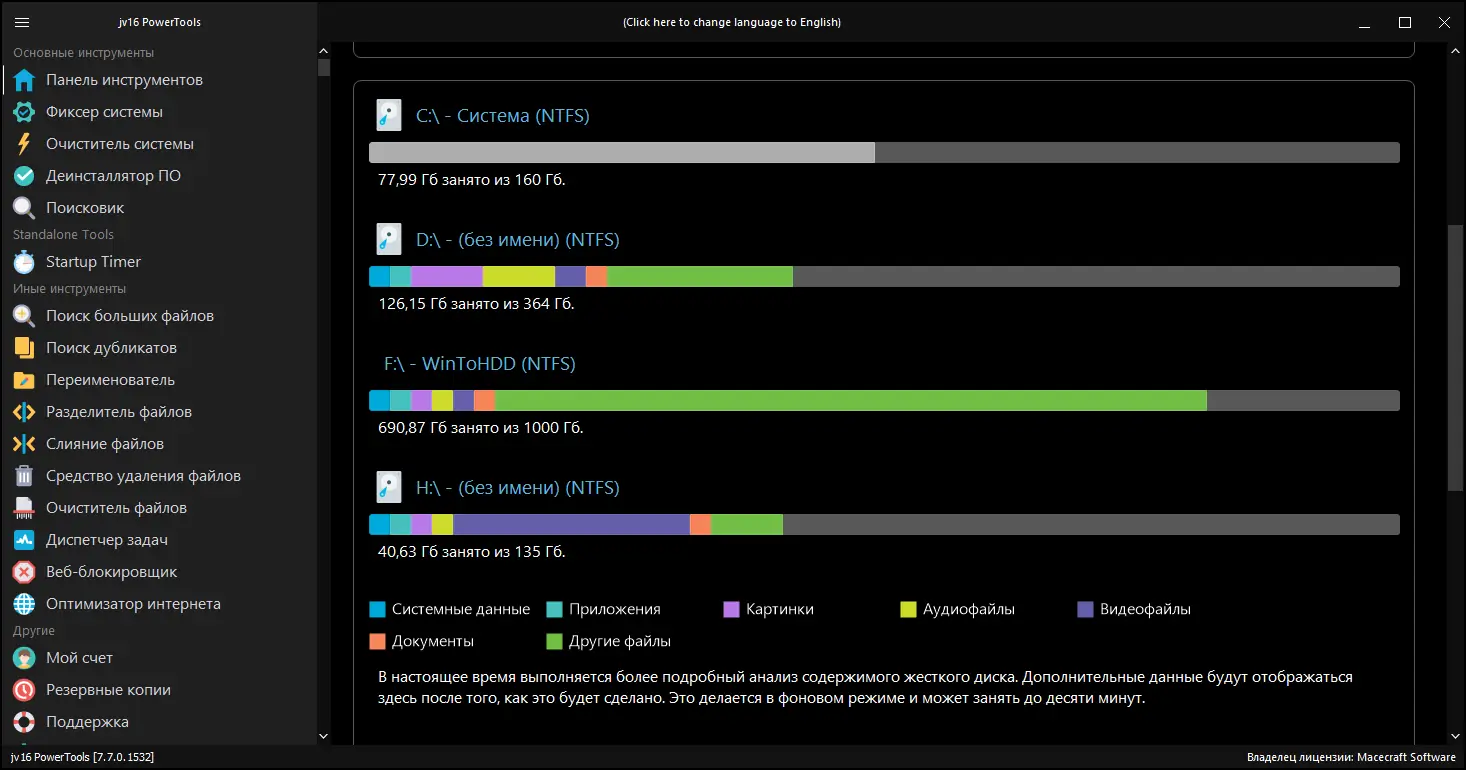Click the Duplicate Finder icon
The image size is (1466, 770).
pos(24,348)
